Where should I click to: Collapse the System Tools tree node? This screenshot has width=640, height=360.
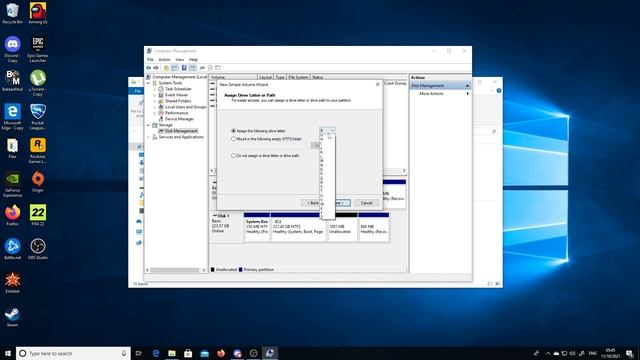click(x=149, y=83)
